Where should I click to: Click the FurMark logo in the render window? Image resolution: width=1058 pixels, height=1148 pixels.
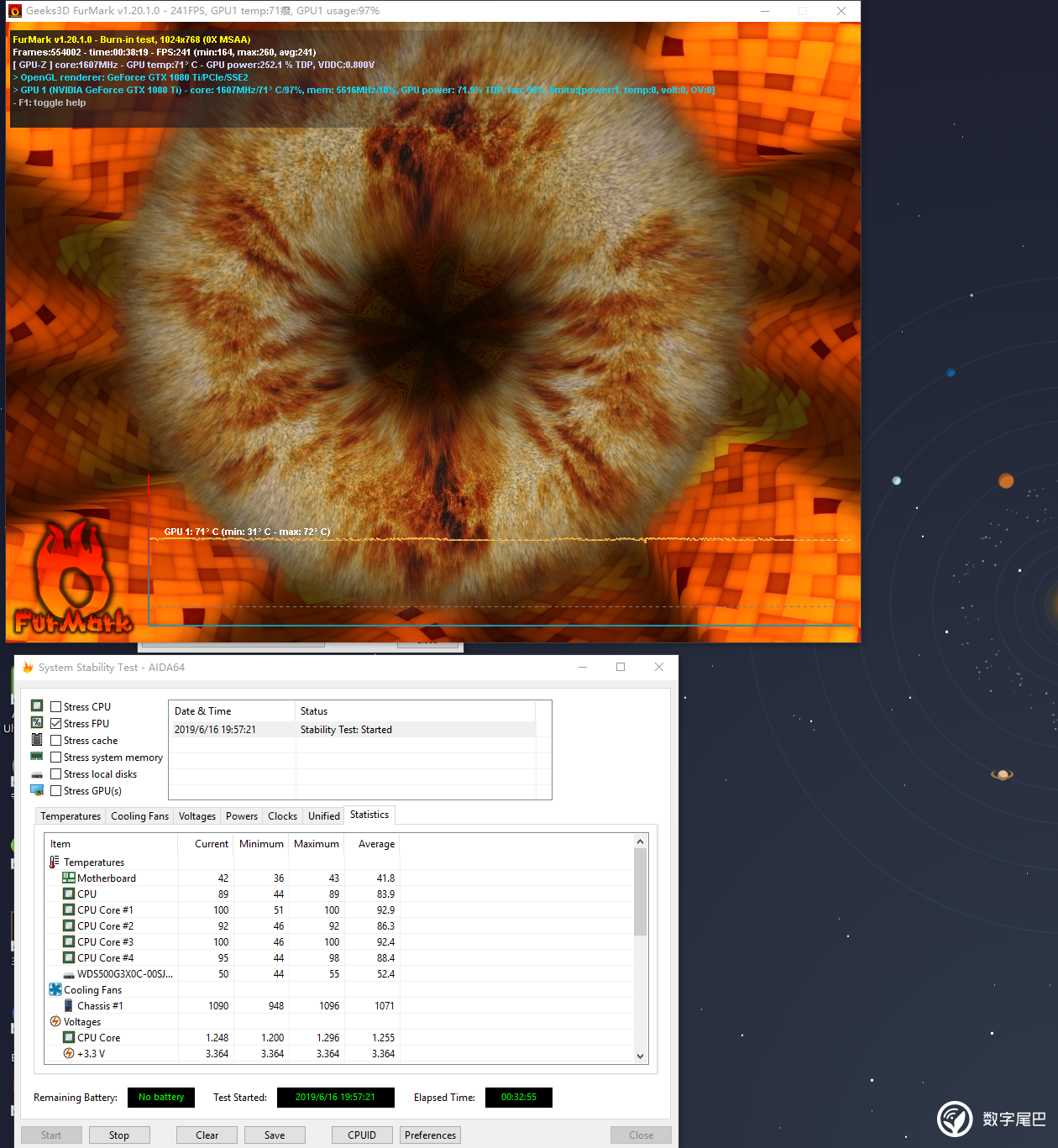click(x=73, y=576)
